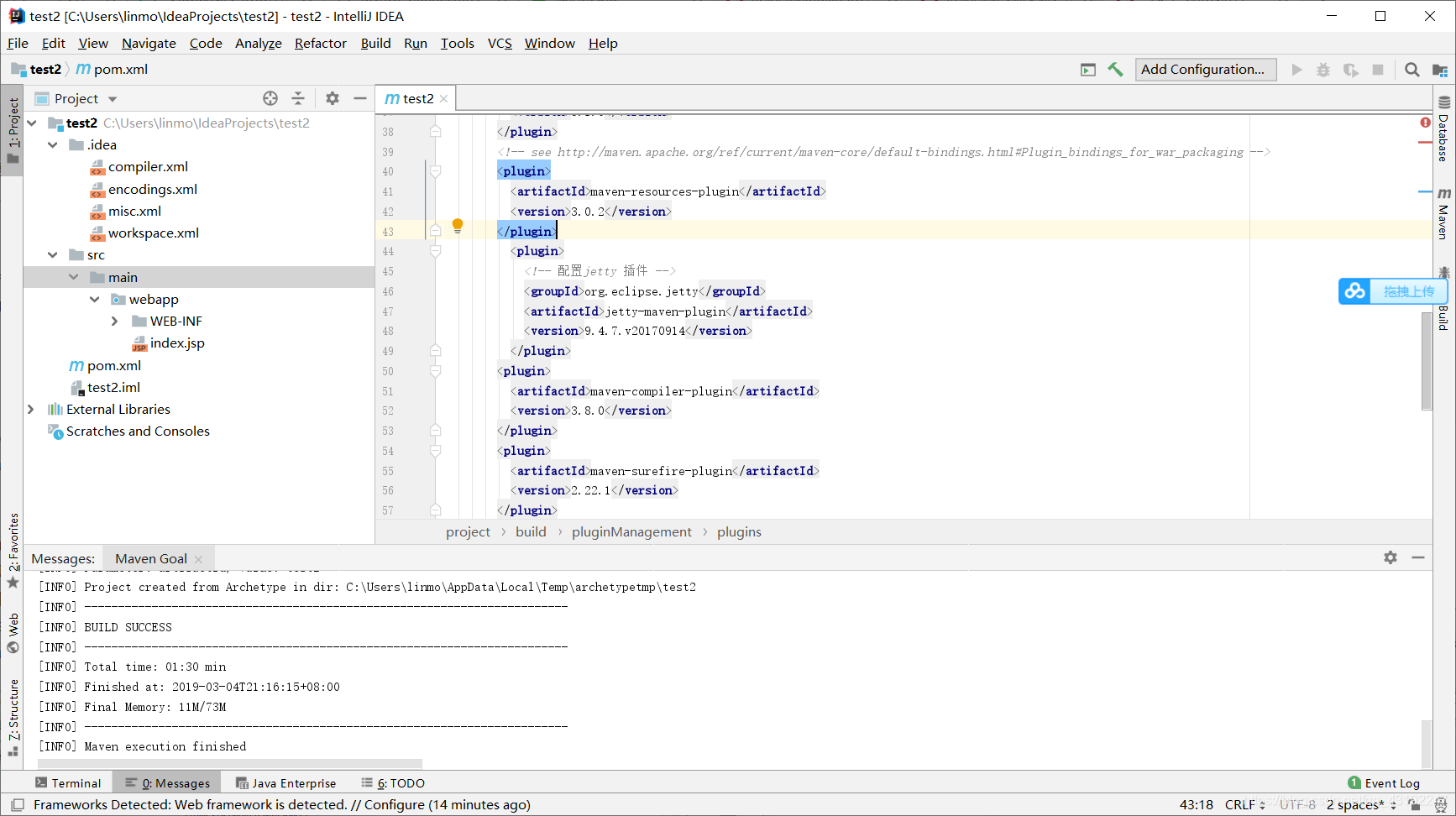Viewport: 1456px width, 816px height.
Task: Close the Maven Goal messages tab
Action: [x=198, y=559]
